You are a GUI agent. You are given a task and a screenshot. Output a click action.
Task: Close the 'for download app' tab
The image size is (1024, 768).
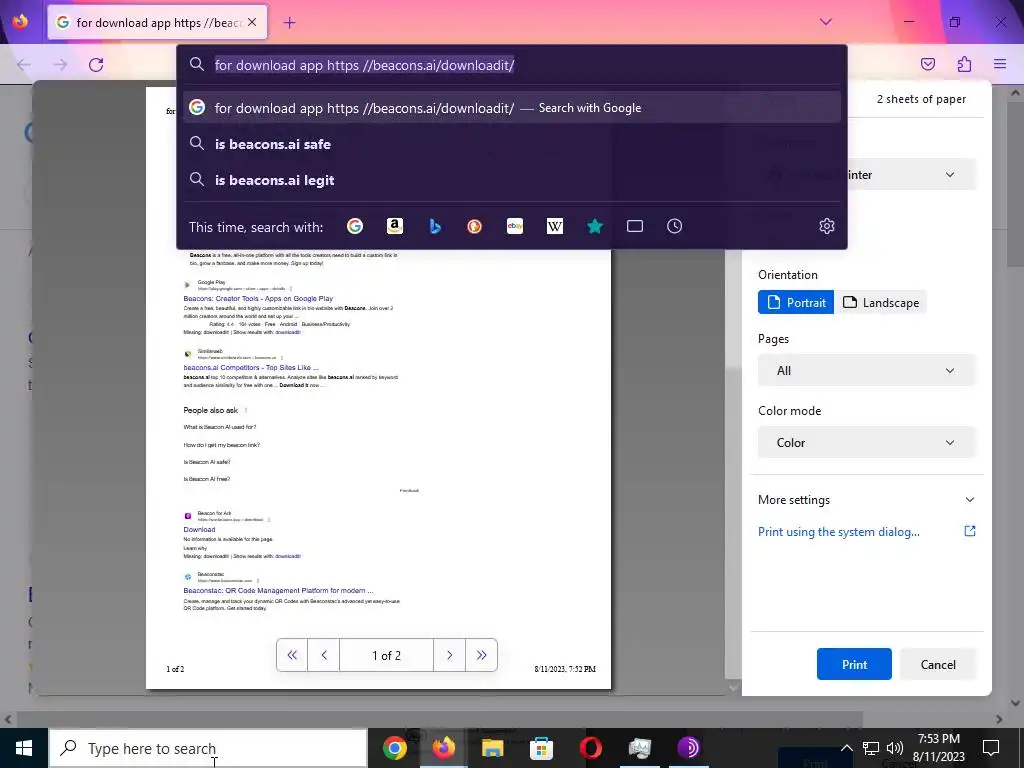click(252, 22)
